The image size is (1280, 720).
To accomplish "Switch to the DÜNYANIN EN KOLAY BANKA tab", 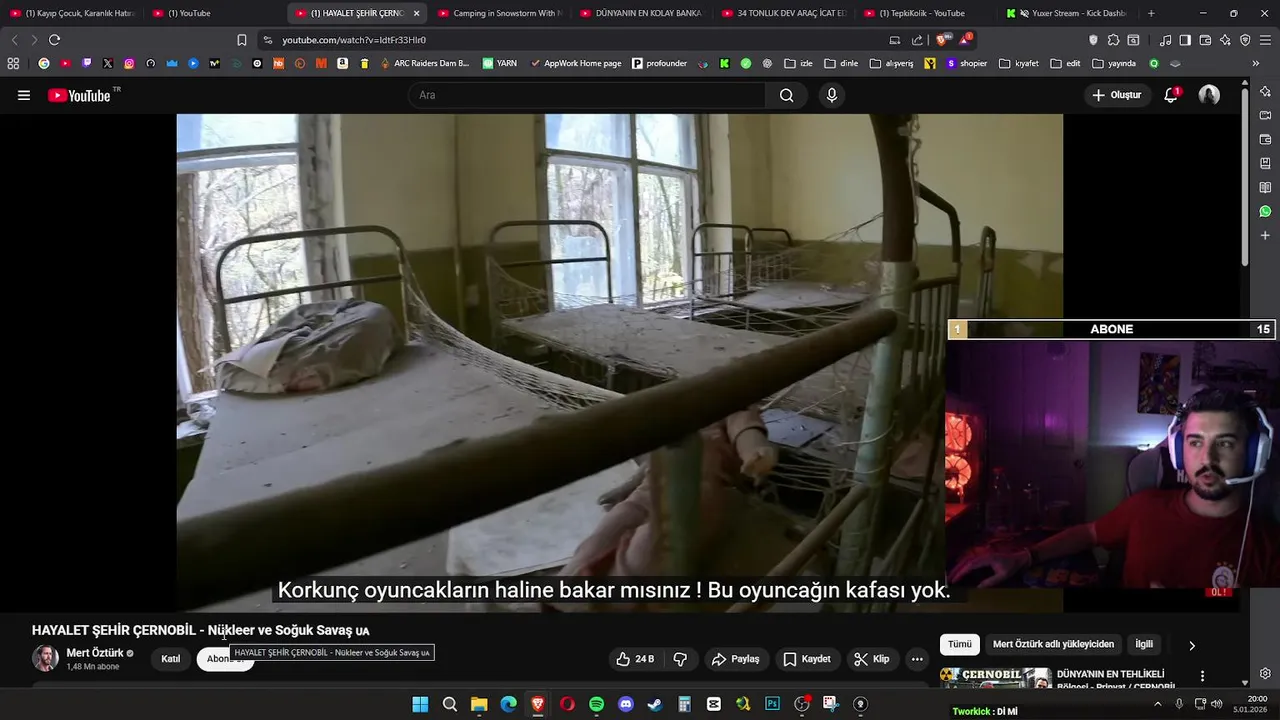I will pyautogui.click(x=642, y=13).
